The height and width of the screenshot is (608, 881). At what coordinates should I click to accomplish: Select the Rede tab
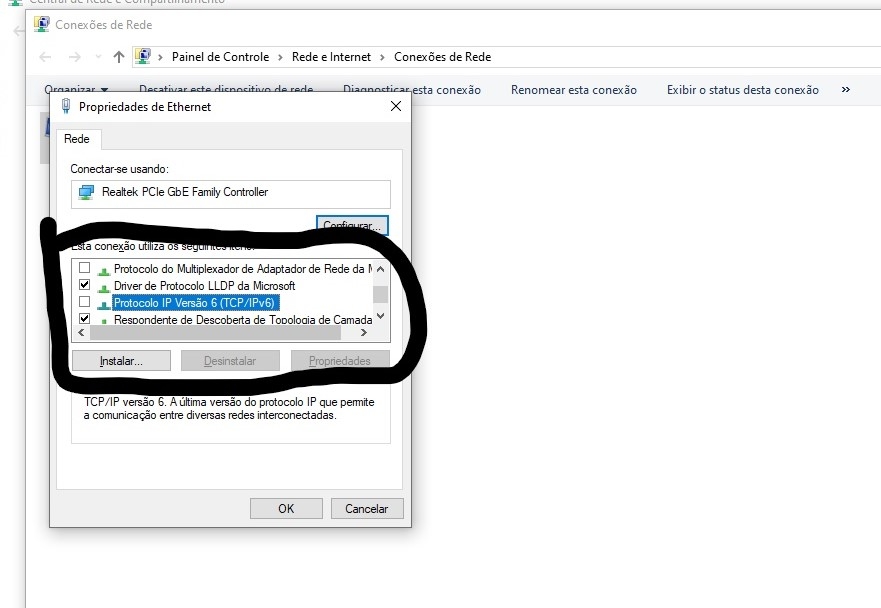[77, 139]
